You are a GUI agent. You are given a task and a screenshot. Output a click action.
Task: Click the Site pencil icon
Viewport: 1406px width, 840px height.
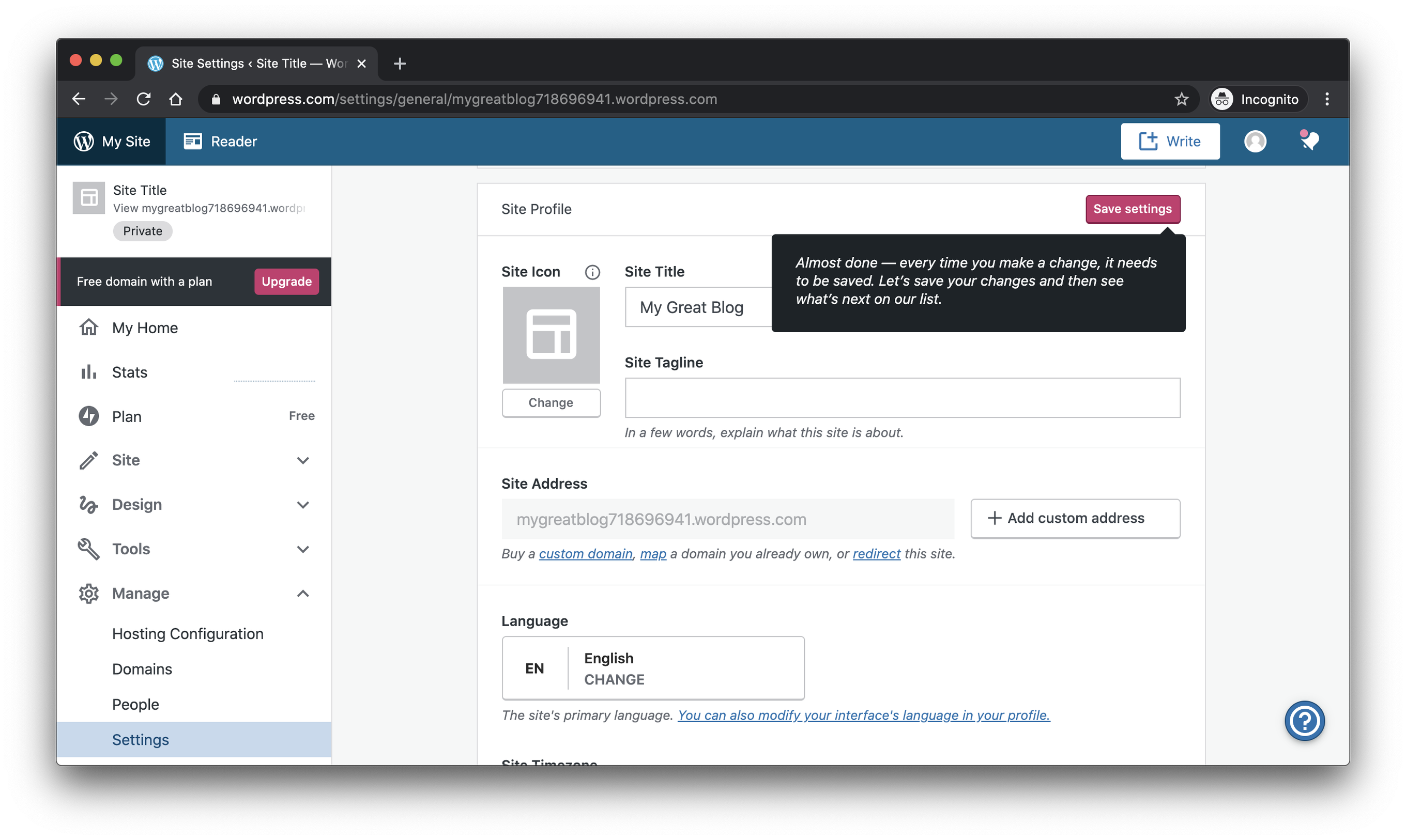coord(88,460)
